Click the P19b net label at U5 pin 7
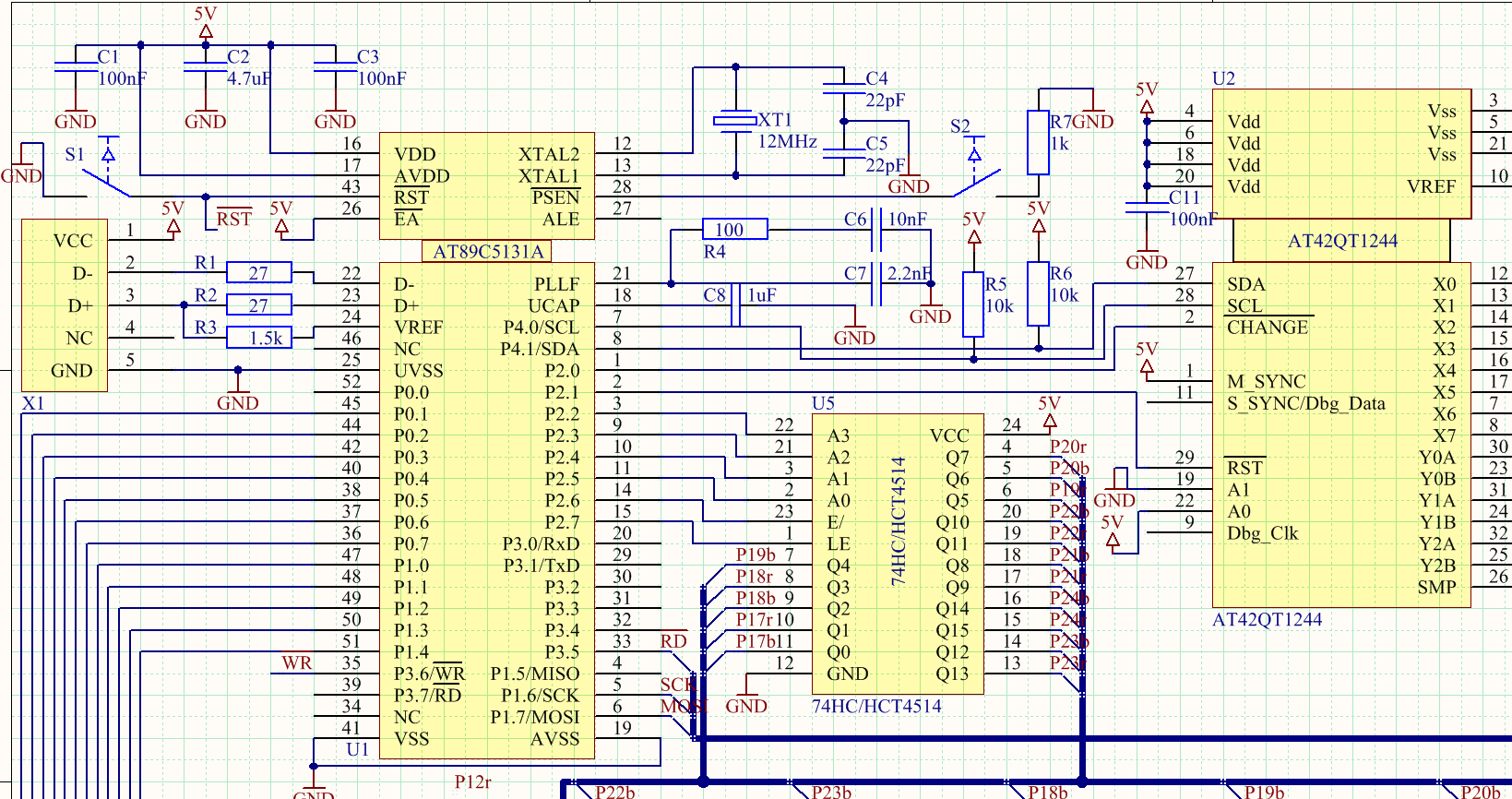The width and height of the screenshot is (1512, 799). point(756,555)
